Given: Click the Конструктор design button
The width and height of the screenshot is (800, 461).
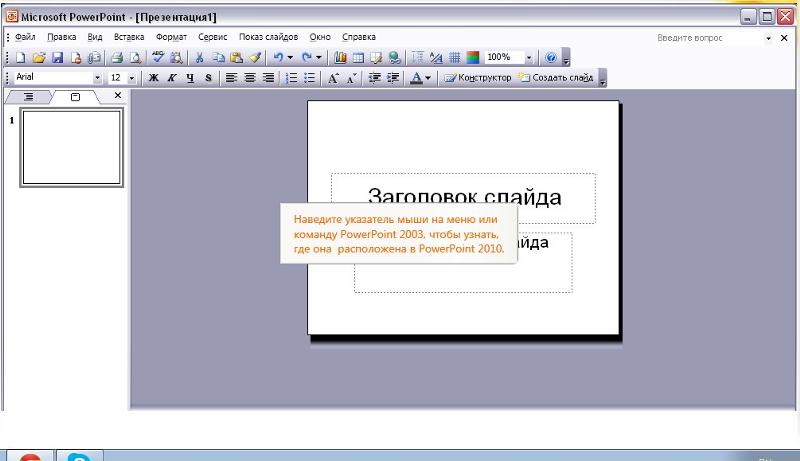Looking at the screenshot, I should 478,78.
